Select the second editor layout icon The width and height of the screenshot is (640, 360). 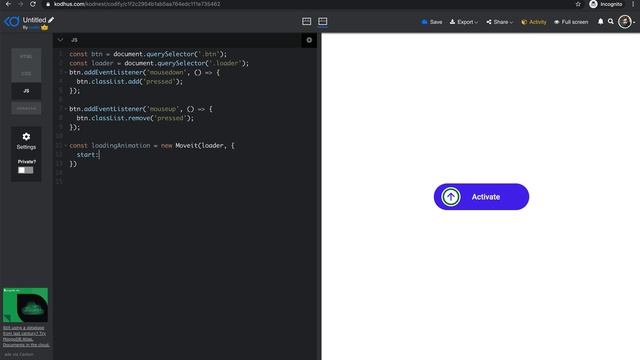[x=322, y=22]
